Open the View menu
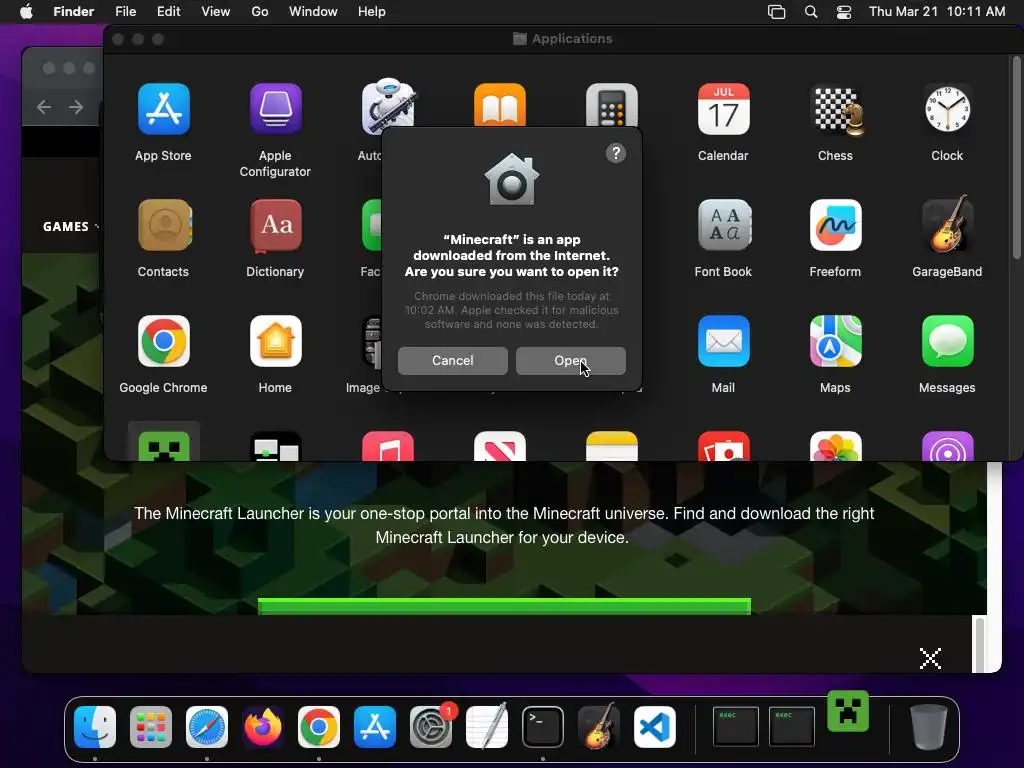Viewport: 1024px width, 768px height. [216, 12]
